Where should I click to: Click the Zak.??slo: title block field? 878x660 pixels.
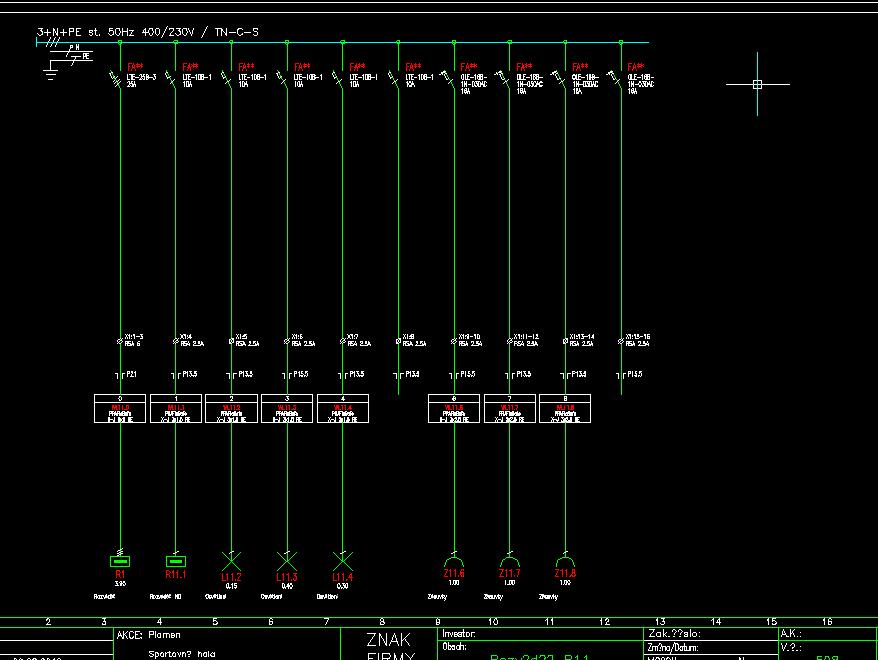[x=675, y=634]
